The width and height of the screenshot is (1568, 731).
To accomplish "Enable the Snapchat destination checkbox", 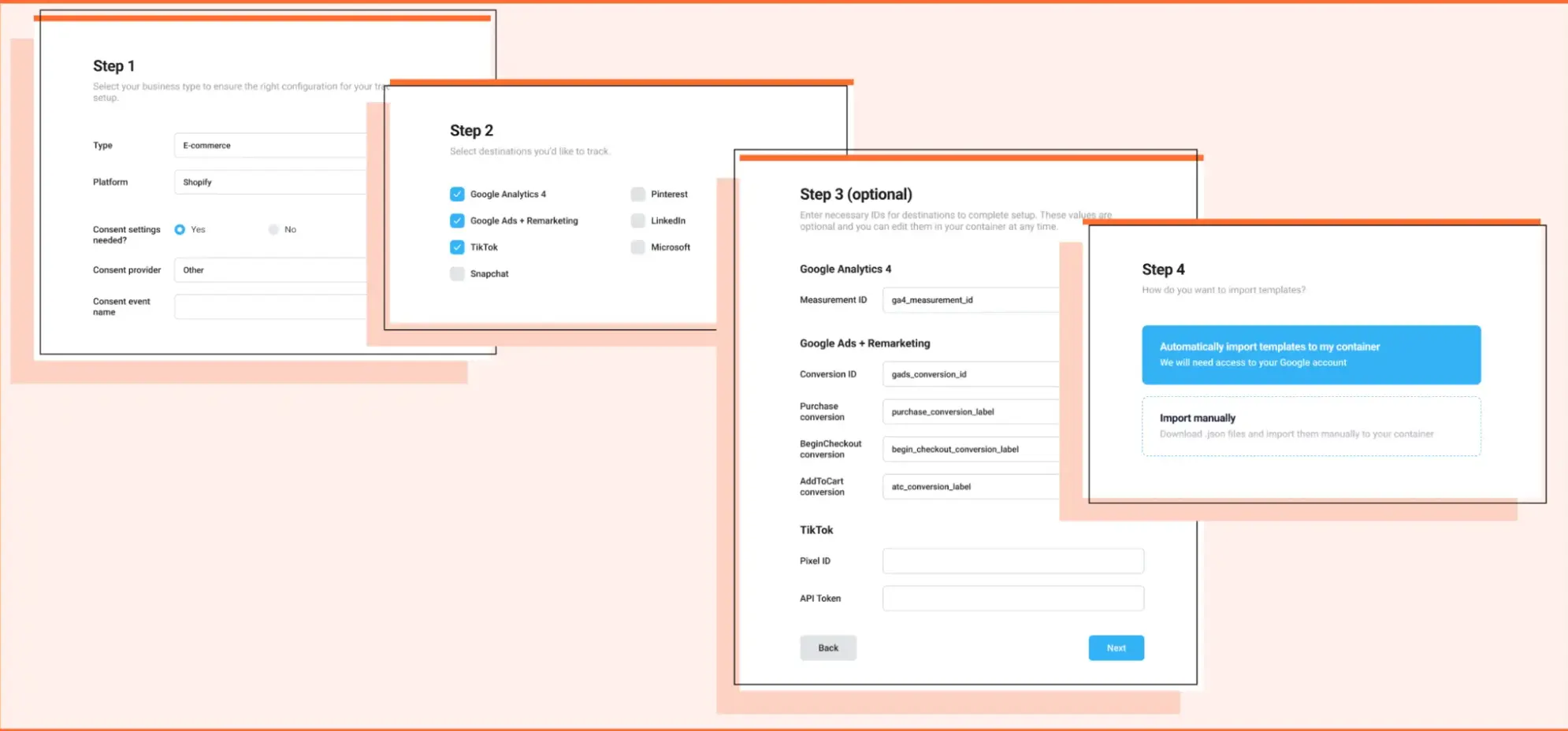I will click(x=457, y=273).
